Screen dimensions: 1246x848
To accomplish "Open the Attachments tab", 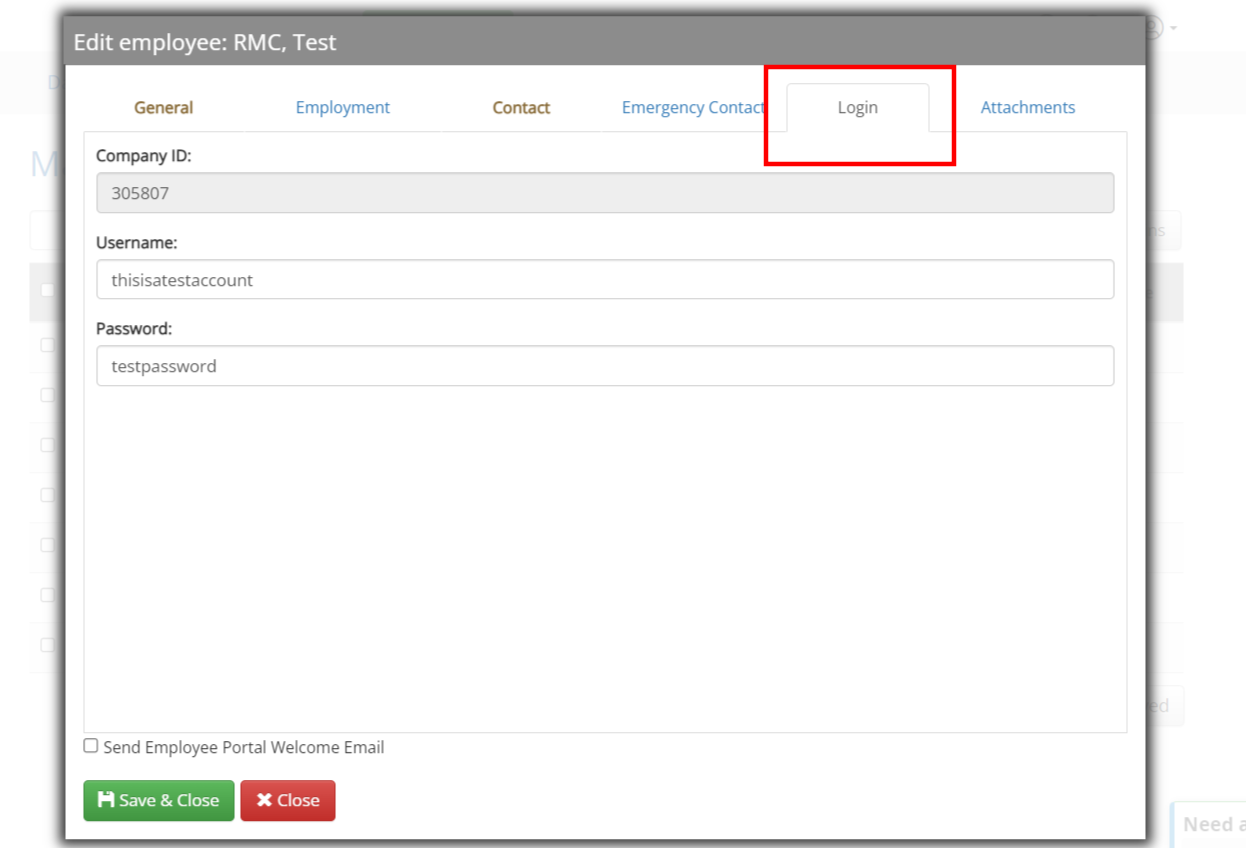I will point(1027,108).
